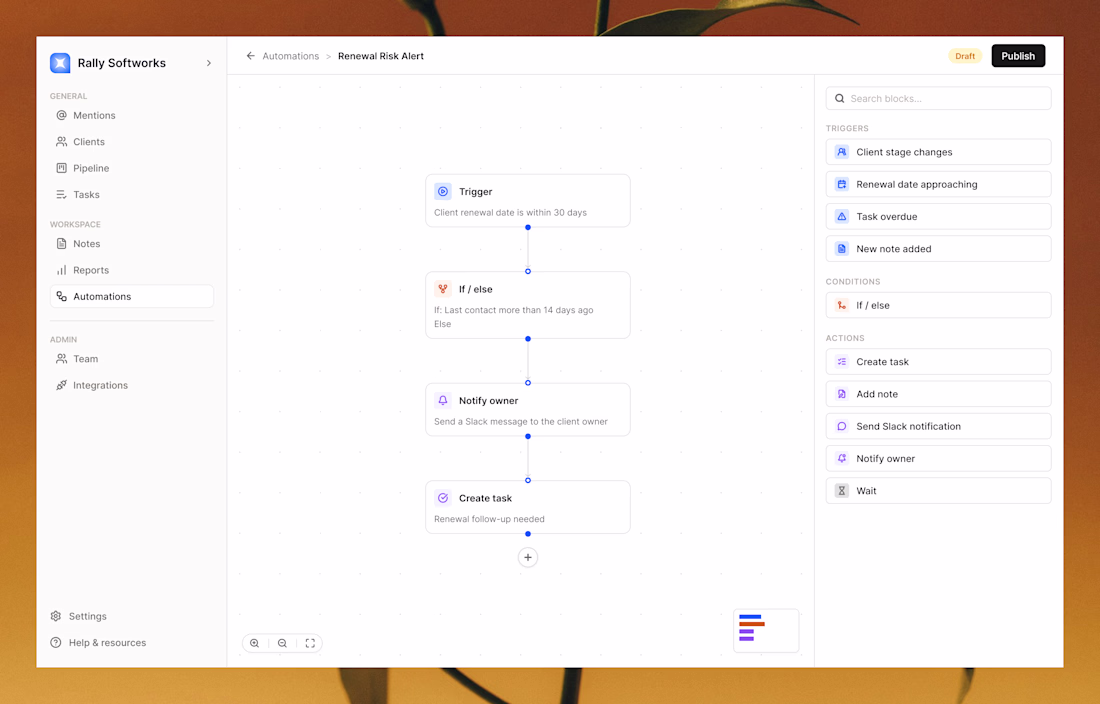Viewport: 1100px width, 704px height.
Task: Click the New note added block icon
Action: [842, 249]
